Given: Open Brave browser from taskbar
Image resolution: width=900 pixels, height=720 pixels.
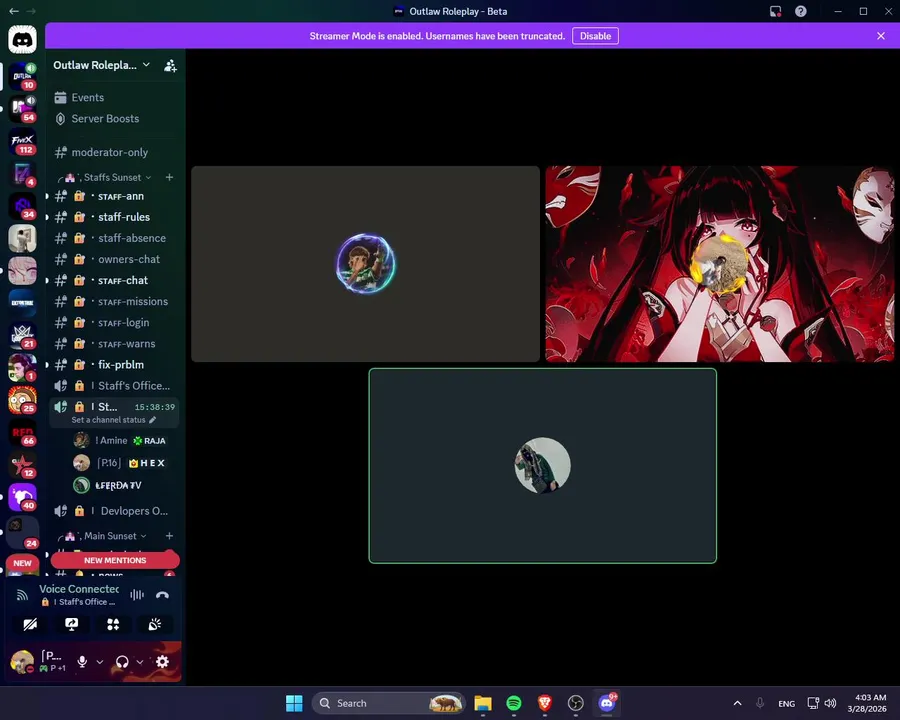Looking at the screenshot, I should (x=545, y=703).
